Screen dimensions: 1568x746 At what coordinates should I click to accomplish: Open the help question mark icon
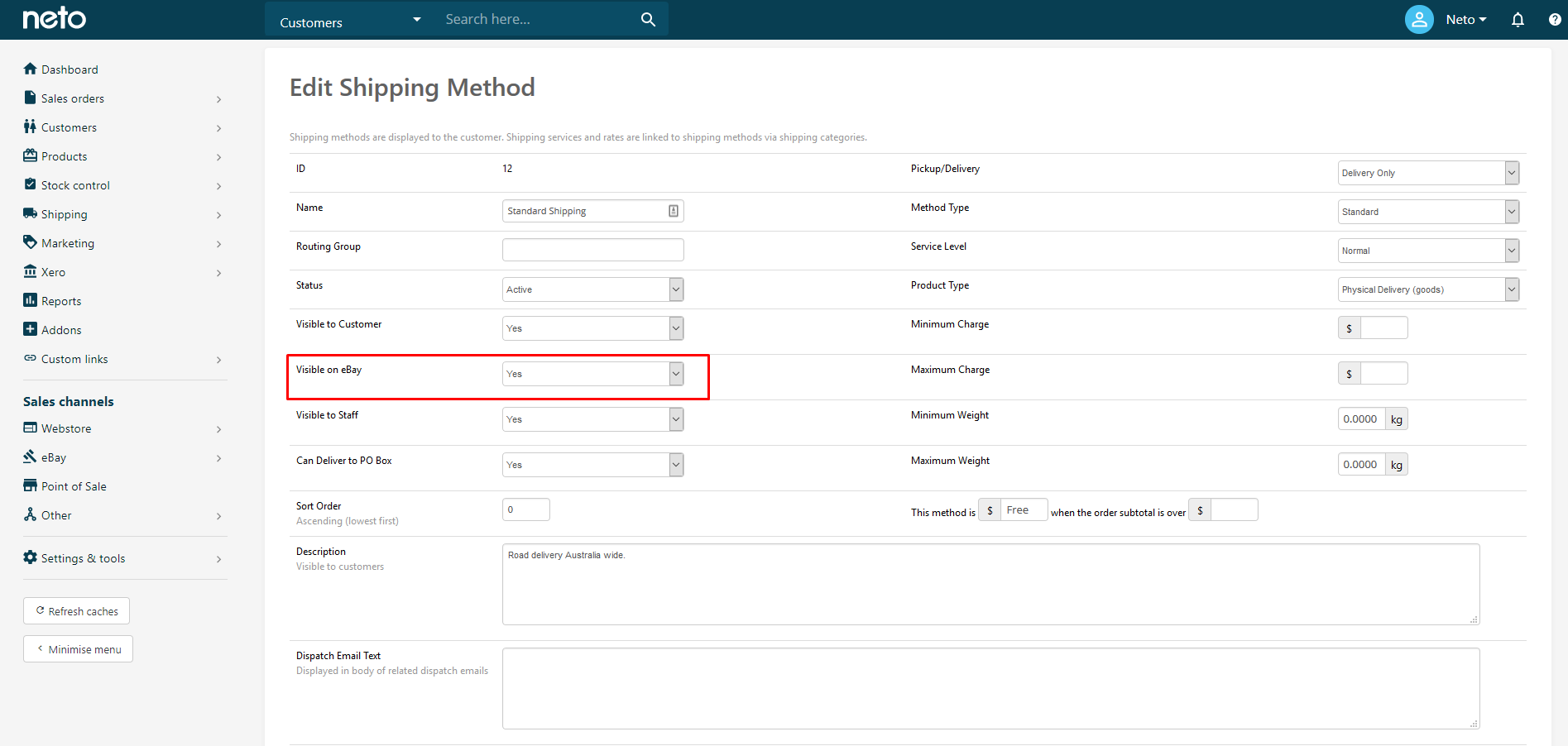click(1555, 19)
